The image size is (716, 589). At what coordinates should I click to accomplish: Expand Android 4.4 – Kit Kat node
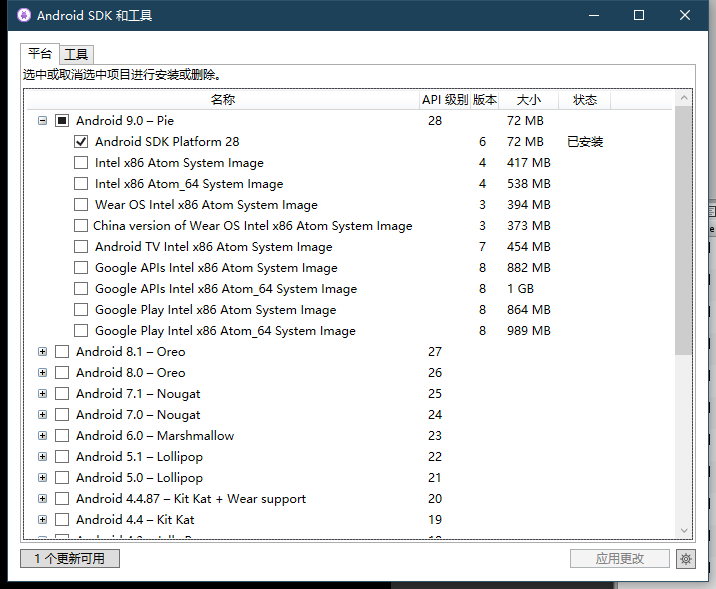(x=42, y=520)
